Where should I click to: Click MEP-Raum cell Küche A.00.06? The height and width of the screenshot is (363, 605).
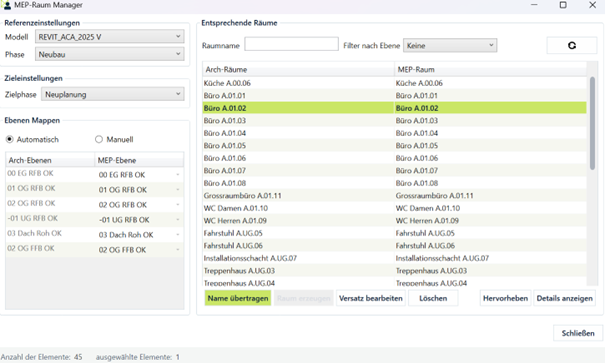490,83
